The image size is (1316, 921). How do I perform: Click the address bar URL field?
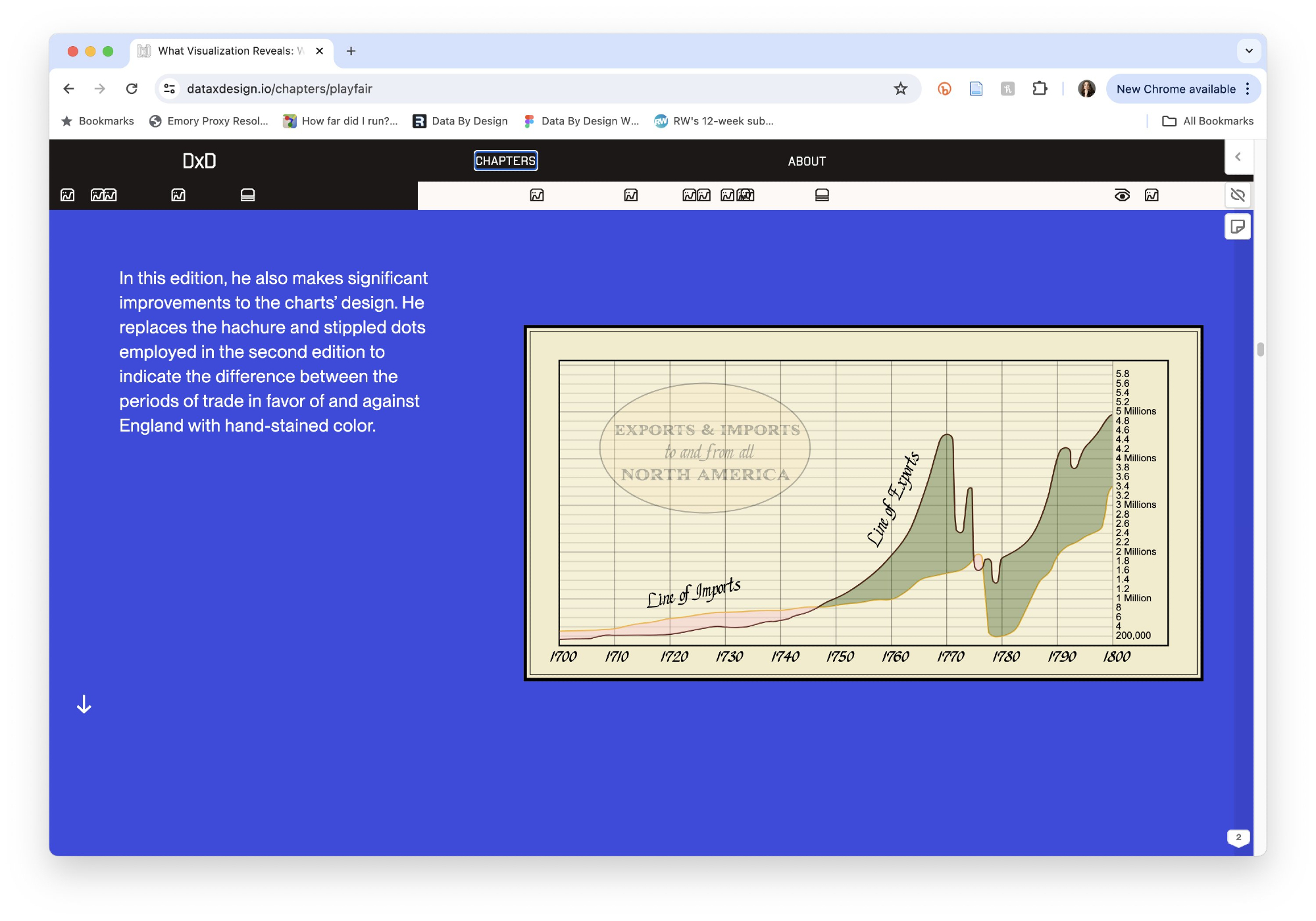click(x=526, y=89)
